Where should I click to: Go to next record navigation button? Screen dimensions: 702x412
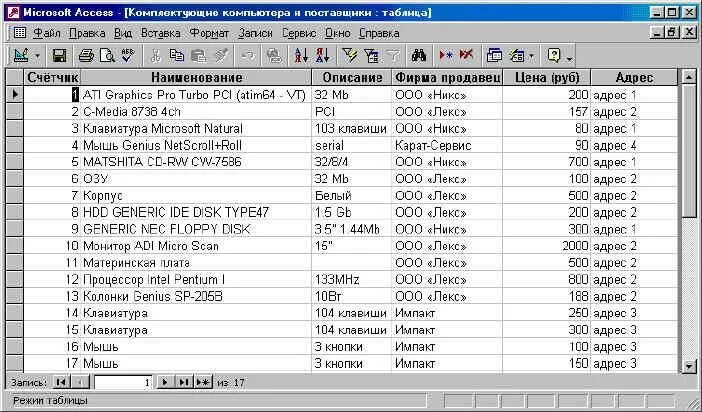point(165,382)
